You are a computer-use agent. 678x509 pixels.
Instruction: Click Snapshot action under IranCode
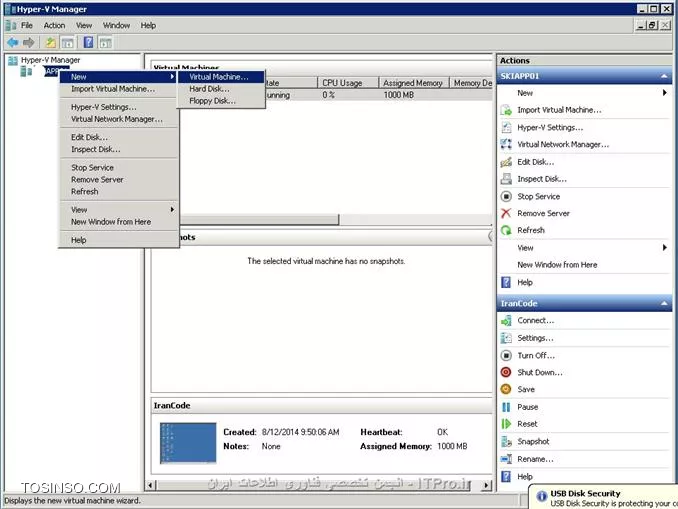533,442
